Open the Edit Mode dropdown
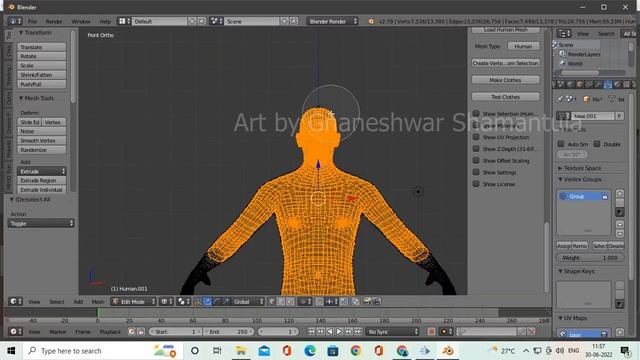Image resolution: width=640 pixels, height=360 pixels. coord(133,301)
